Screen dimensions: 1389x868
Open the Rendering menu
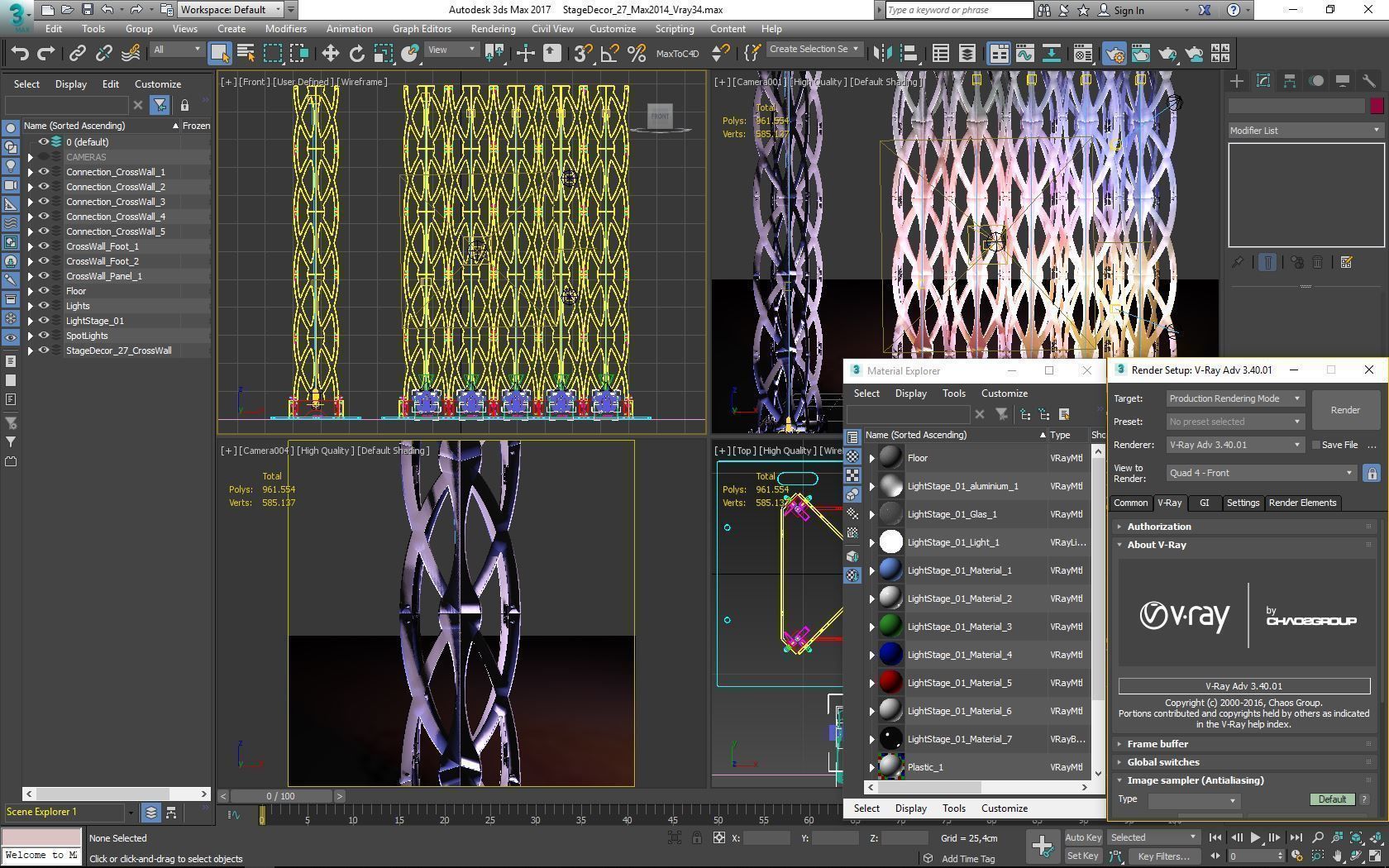tap(493, 29)
